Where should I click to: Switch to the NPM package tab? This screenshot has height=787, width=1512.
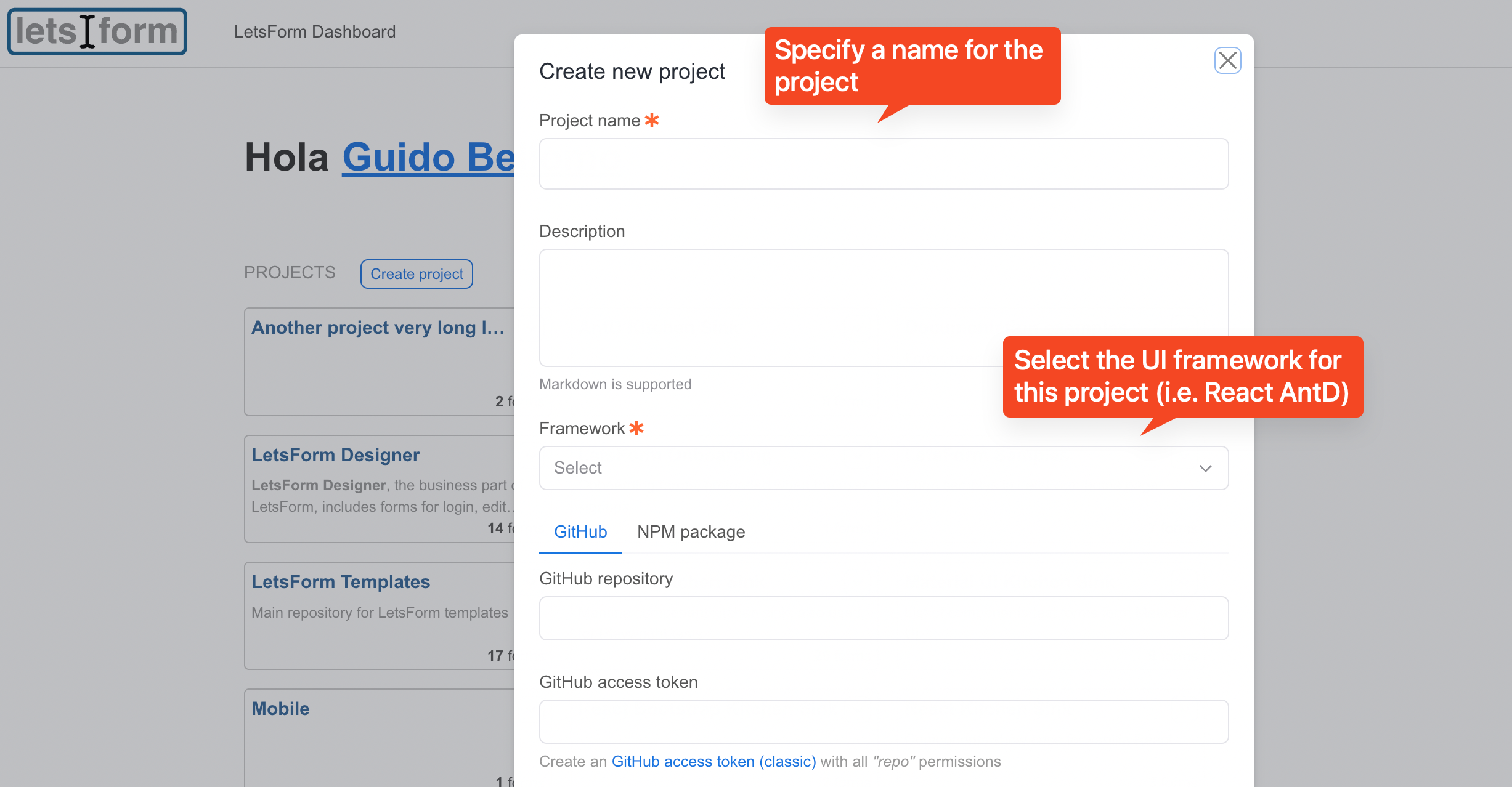pos(691,531)
